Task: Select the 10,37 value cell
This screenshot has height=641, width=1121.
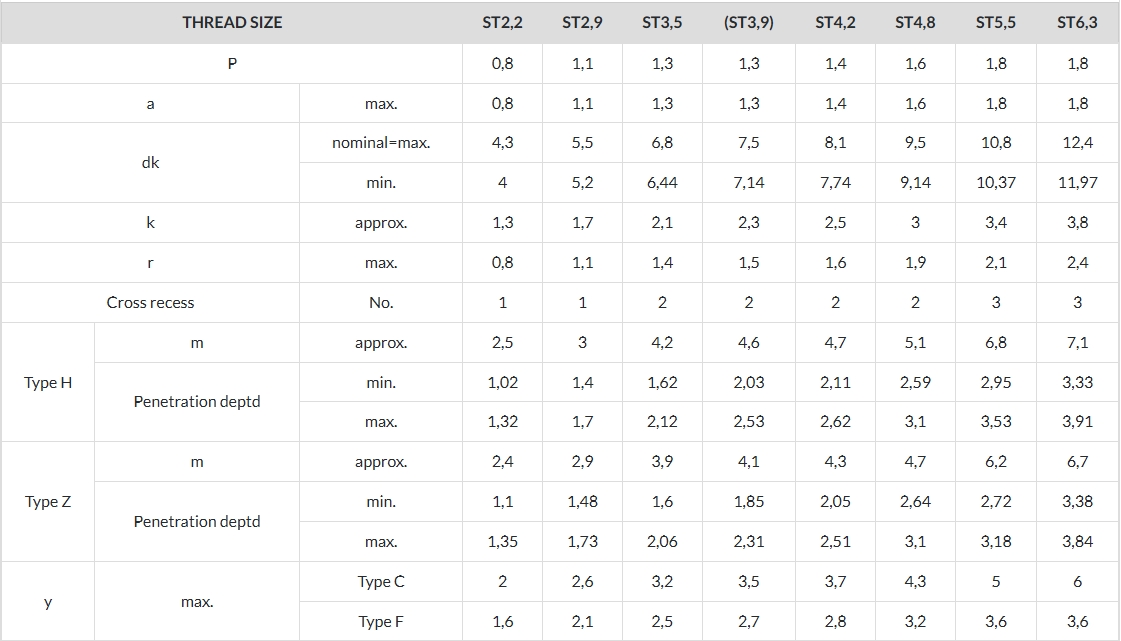Action: click(996, 183)
